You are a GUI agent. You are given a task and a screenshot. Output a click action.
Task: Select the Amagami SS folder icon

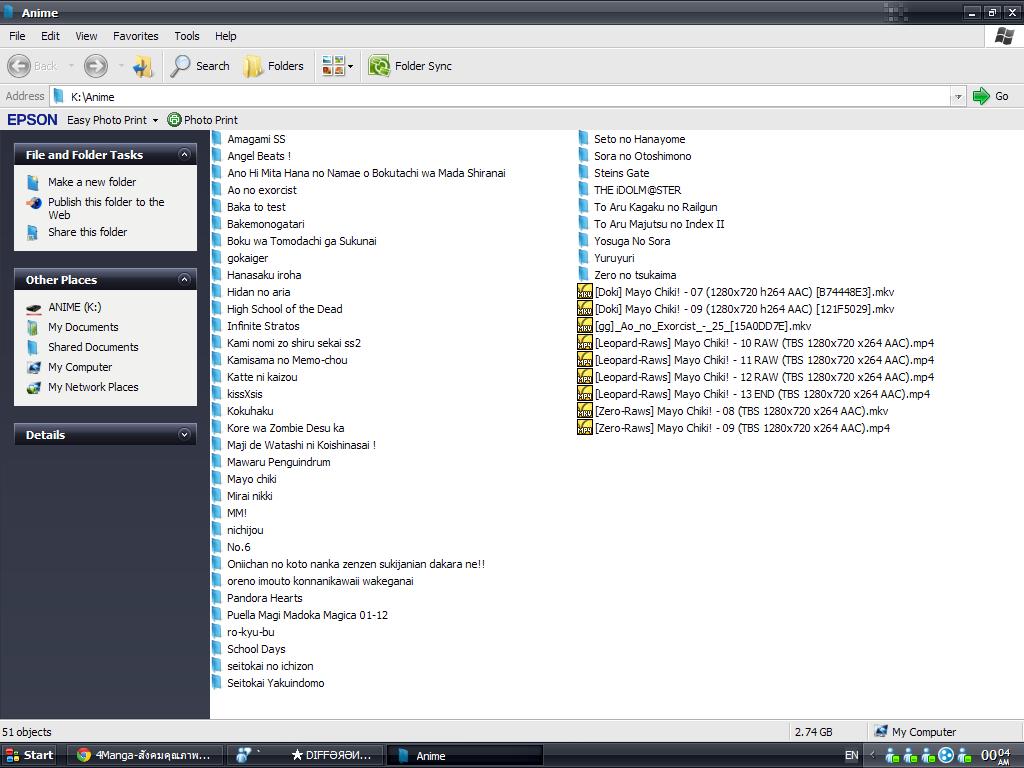pos(217,139)
